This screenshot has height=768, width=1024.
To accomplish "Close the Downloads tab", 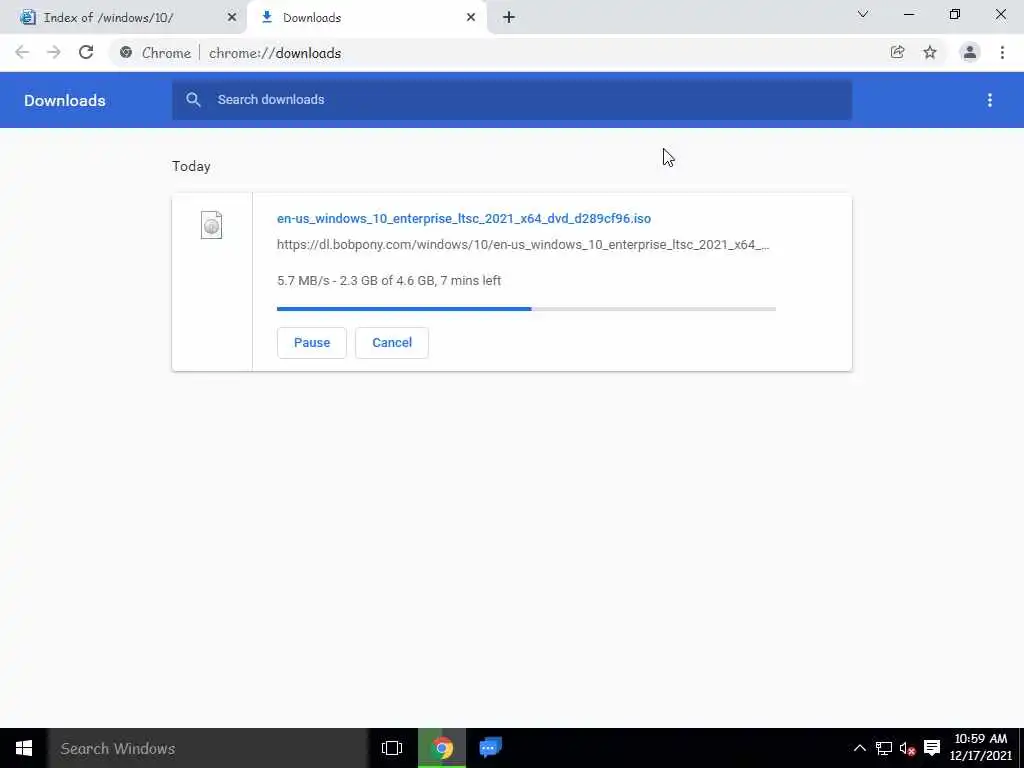I will (x=471, y=18).
